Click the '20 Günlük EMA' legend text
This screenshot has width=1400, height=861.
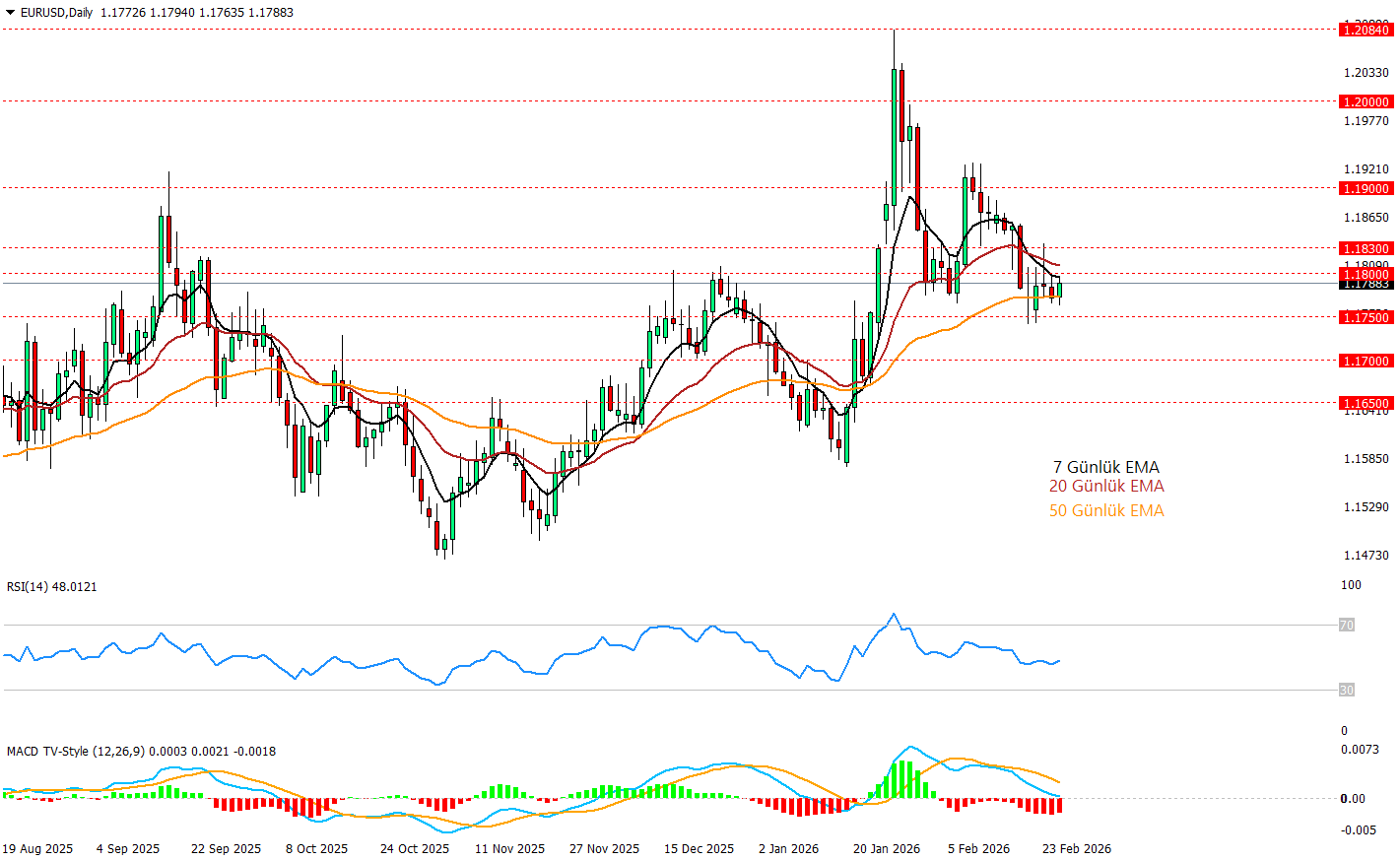1105,486
